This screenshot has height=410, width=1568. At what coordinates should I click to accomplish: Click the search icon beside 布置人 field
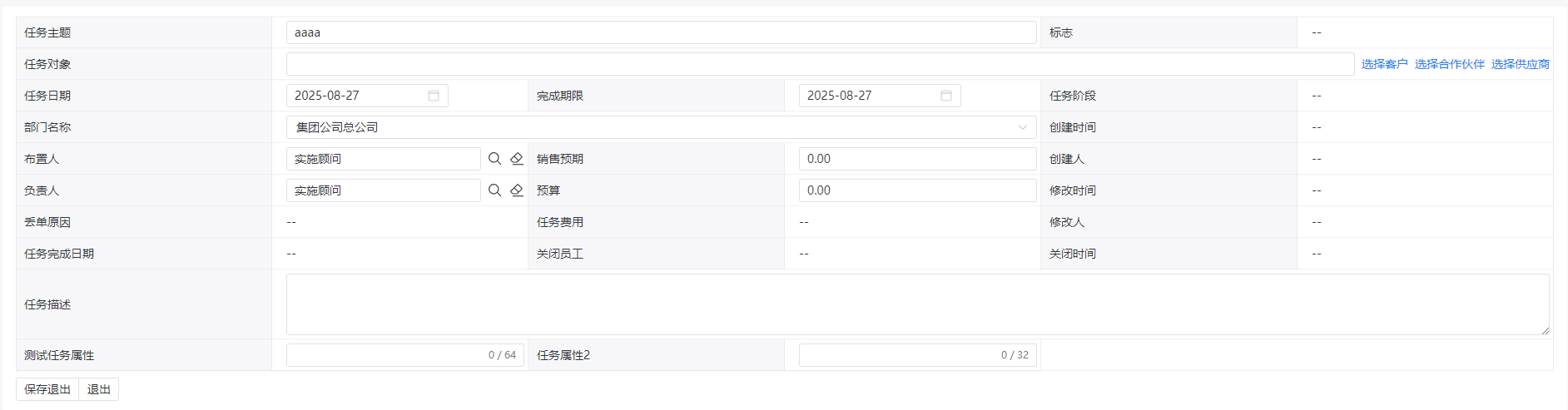click(494, 159)
